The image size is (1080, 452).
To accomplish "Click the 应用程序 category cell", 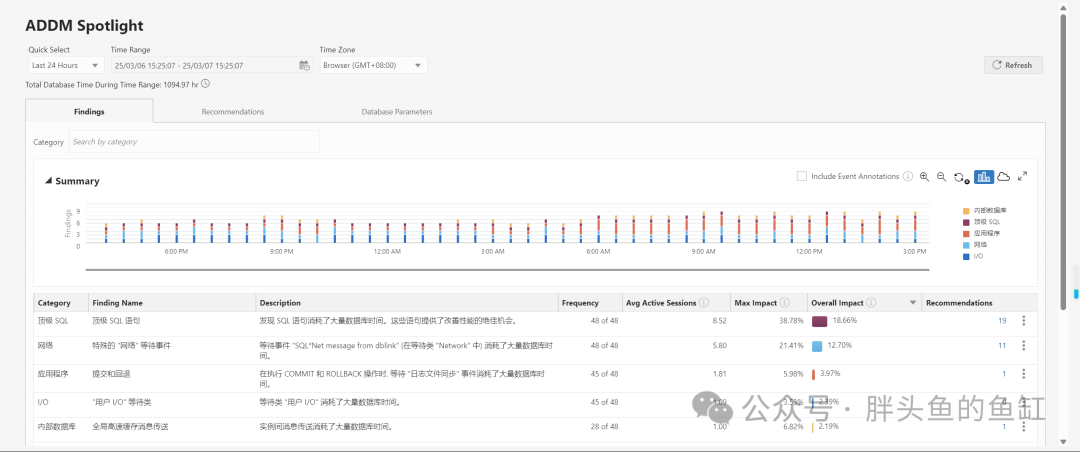I will tap(52, 373).
